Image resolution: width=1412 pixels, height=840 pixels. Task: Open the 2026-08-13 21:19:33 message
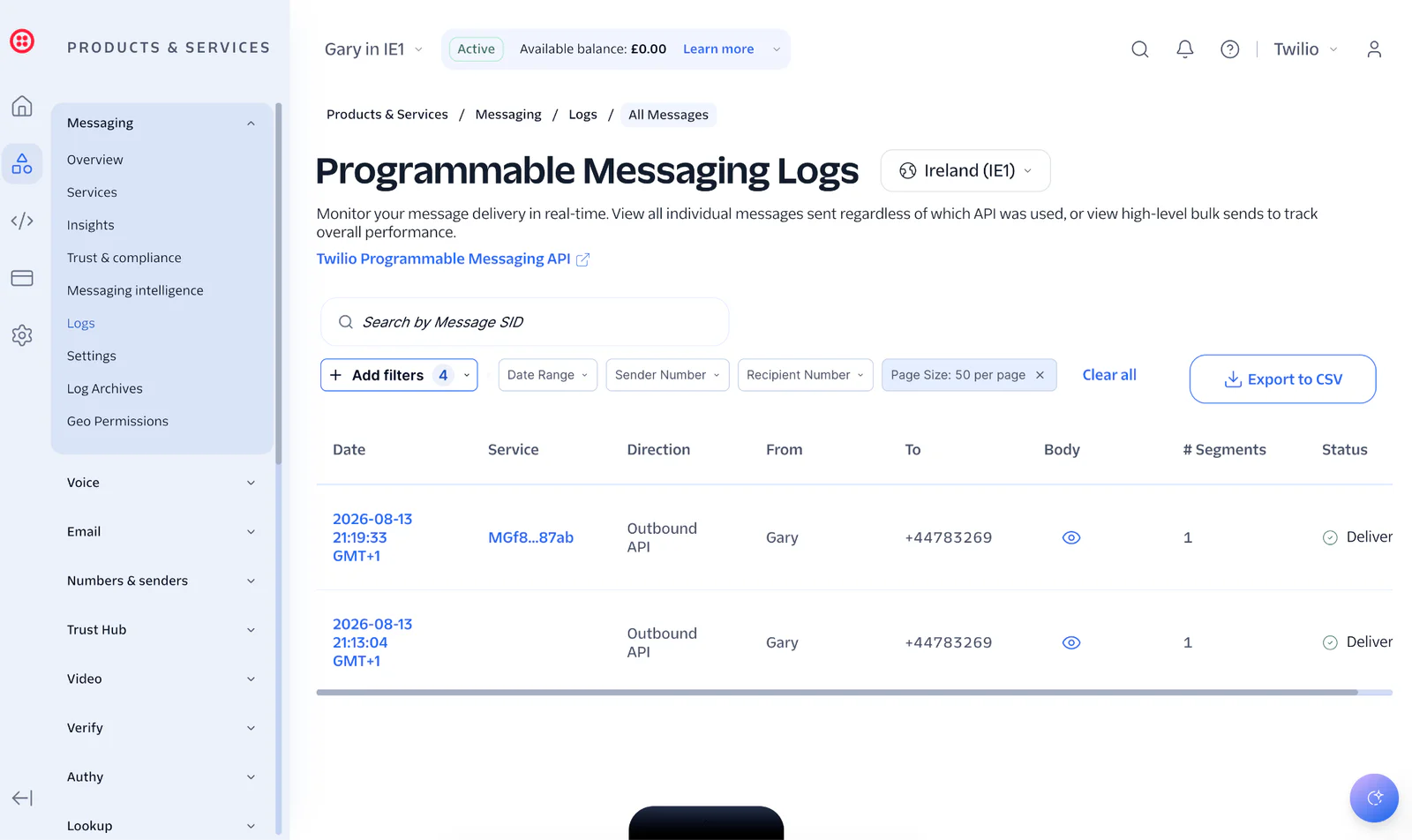[372, 537]
